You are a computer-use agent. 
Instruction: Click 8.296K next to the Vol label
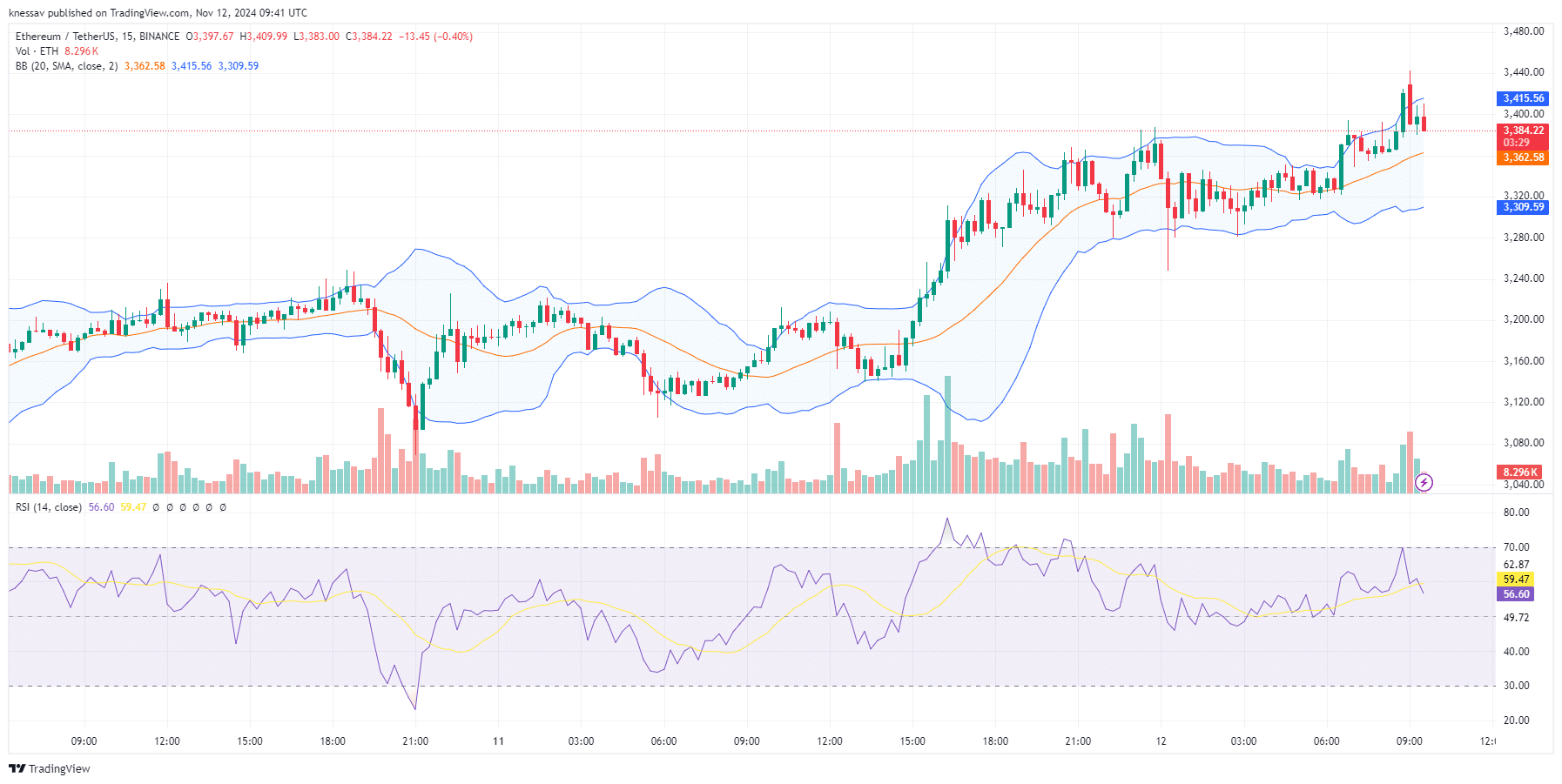click(x=81, y=51)
